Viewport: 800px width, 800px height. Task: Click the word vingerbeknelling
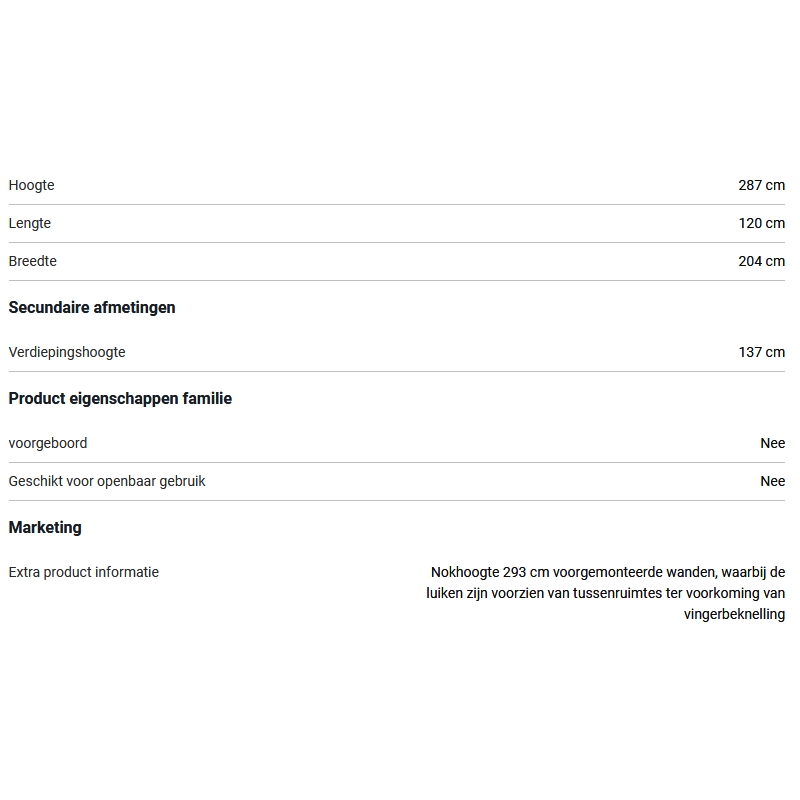point(734,614)
